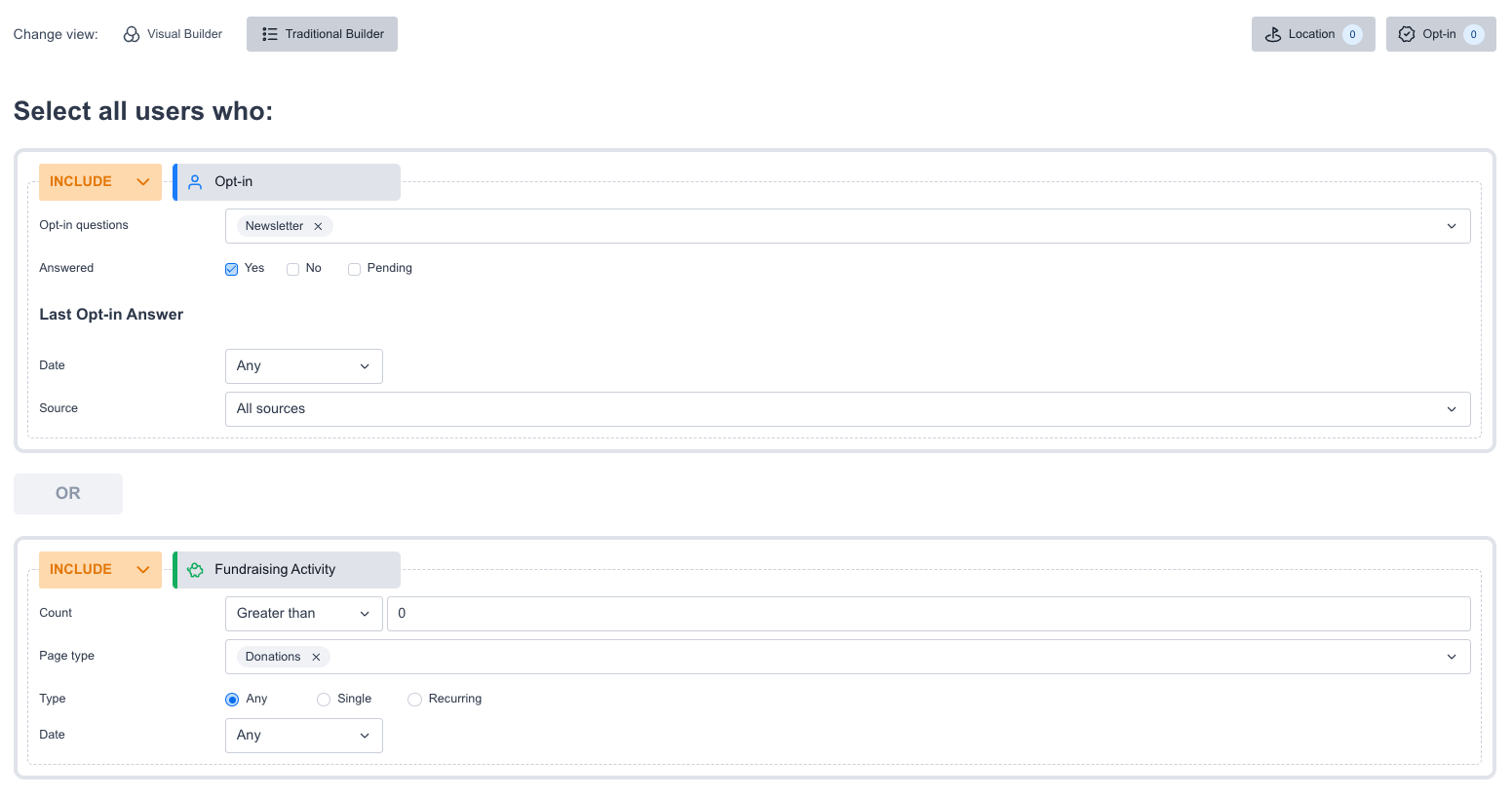This screenshot has width=1512, height=798.
Task: Switch to Traditional Builder view
Action: tap(322, 34)
